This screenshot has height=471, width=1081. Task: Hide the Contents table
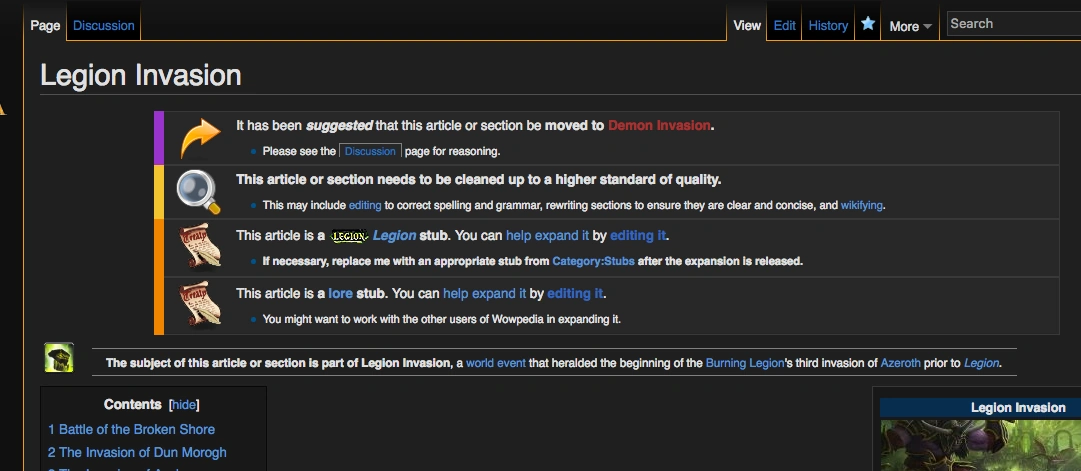[183, 405]
